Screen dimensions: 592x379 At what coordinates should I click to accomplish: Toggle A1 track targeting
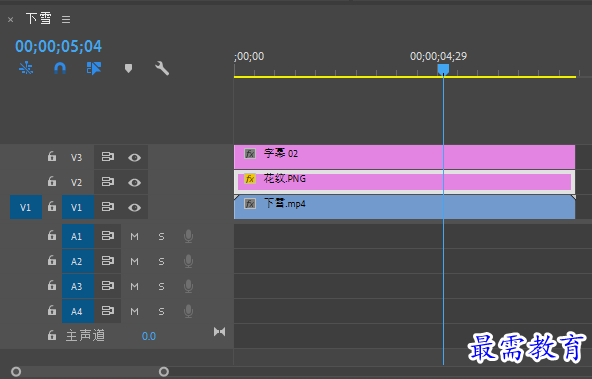coord(78,236)
